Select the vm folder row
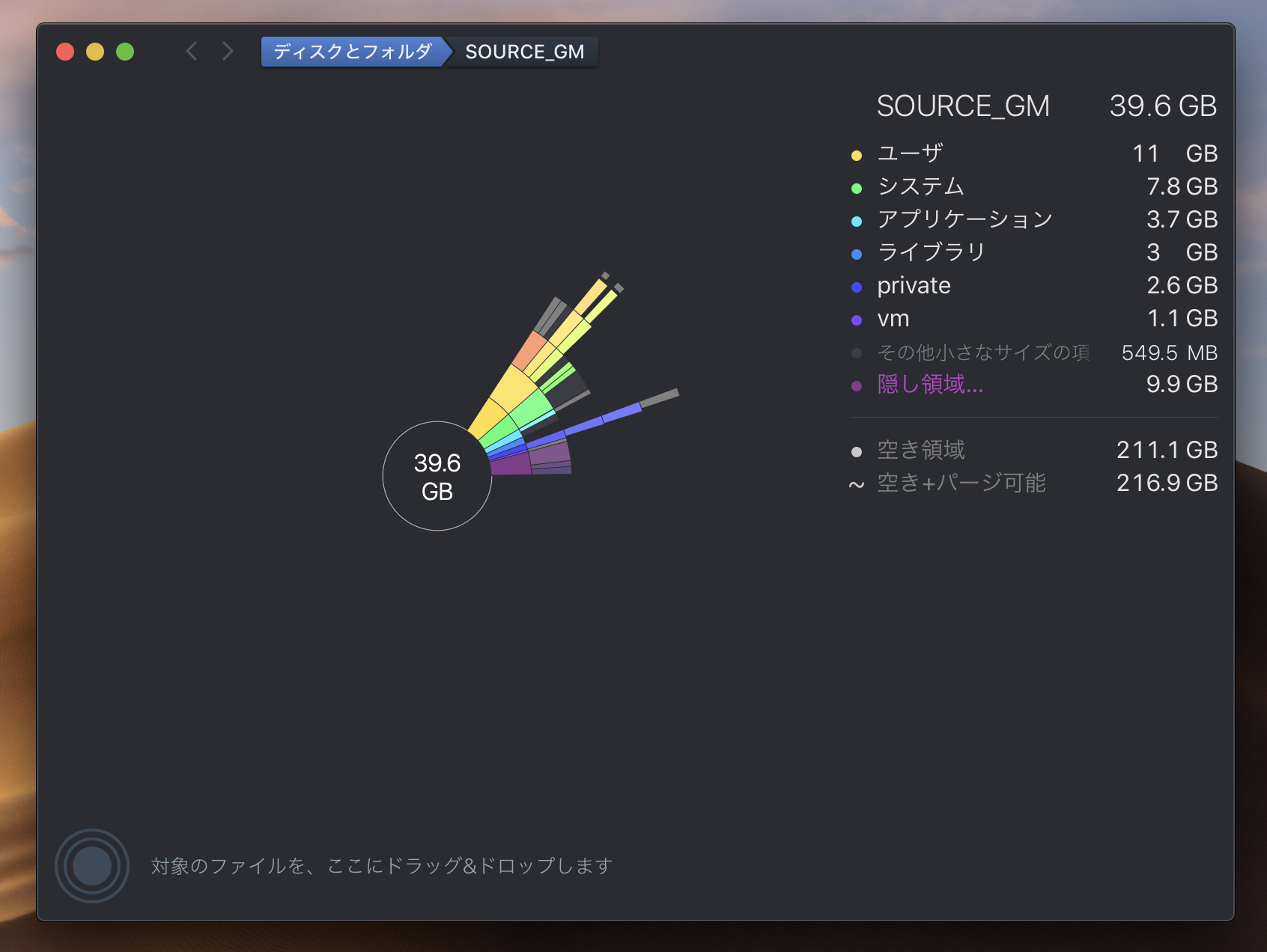This screenshot has height=952, width=1267. pos(1034,318)
